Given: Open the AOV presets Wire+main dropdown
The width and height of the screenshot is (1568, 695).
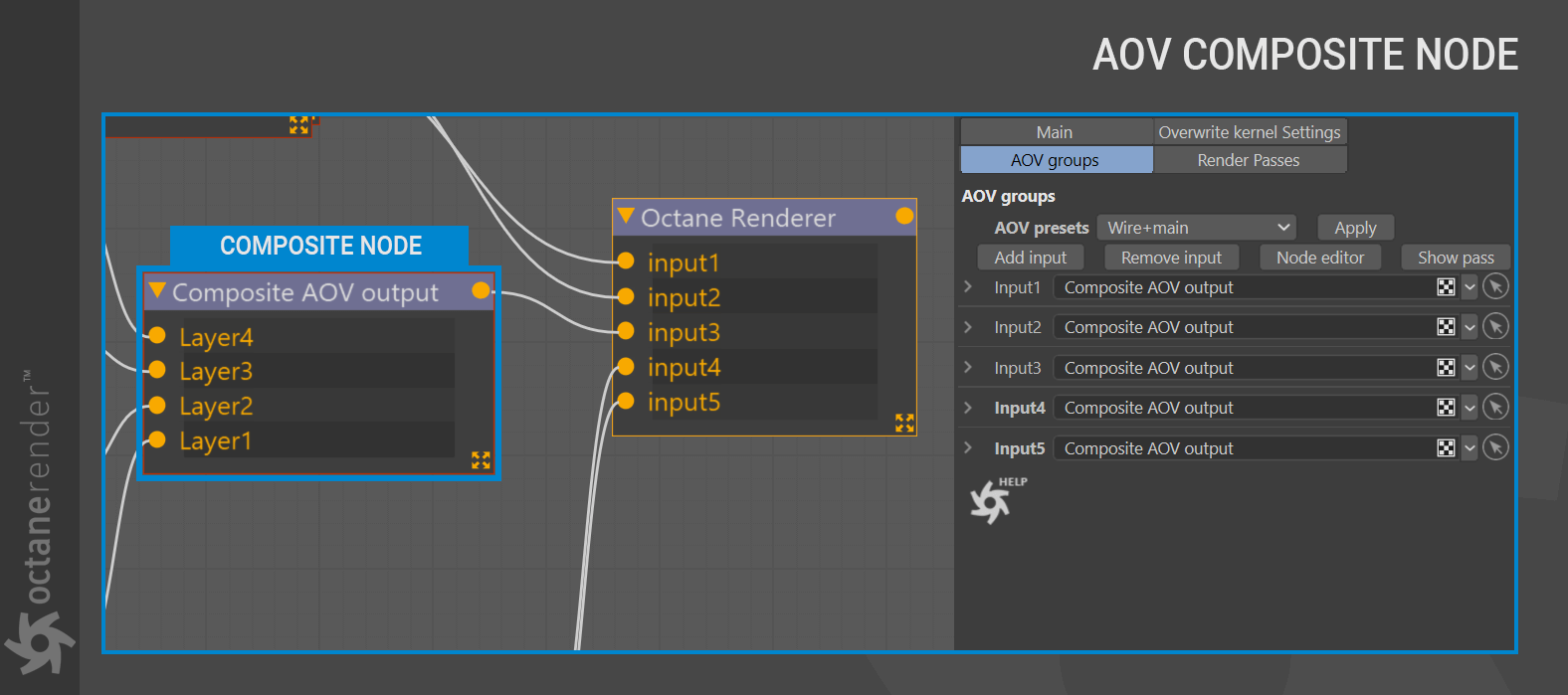Looking at the screenshot, I should [1197, 228].
